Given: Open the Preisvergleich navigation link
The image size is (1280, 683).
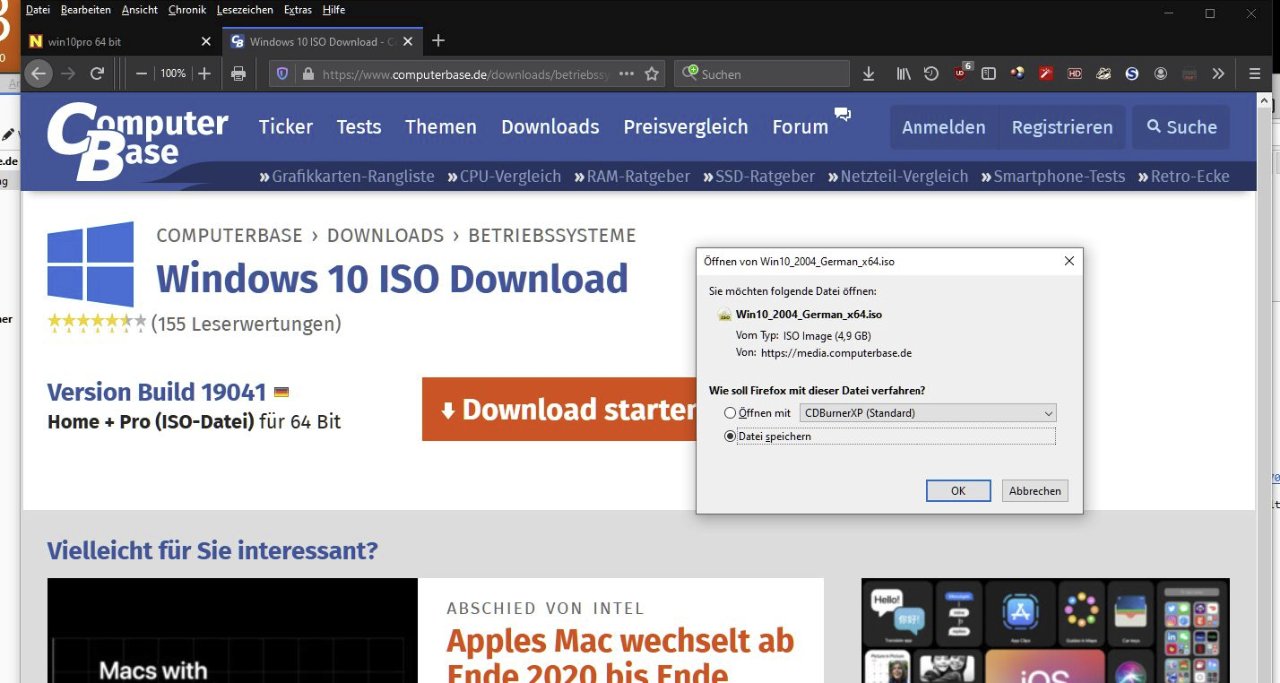Looking at the screenshot, I should [x=686, y=127].
